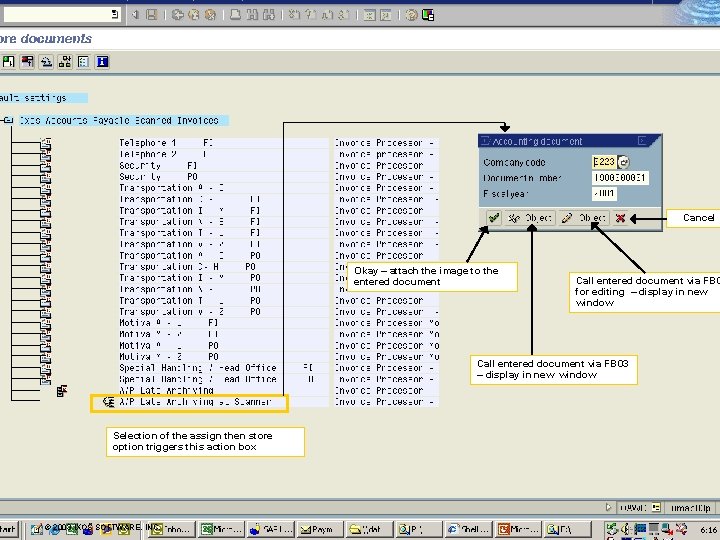Viewport: 720px width, 540px height.
Task: Click the second application toolbar icon with red bar
Action: 27,62
